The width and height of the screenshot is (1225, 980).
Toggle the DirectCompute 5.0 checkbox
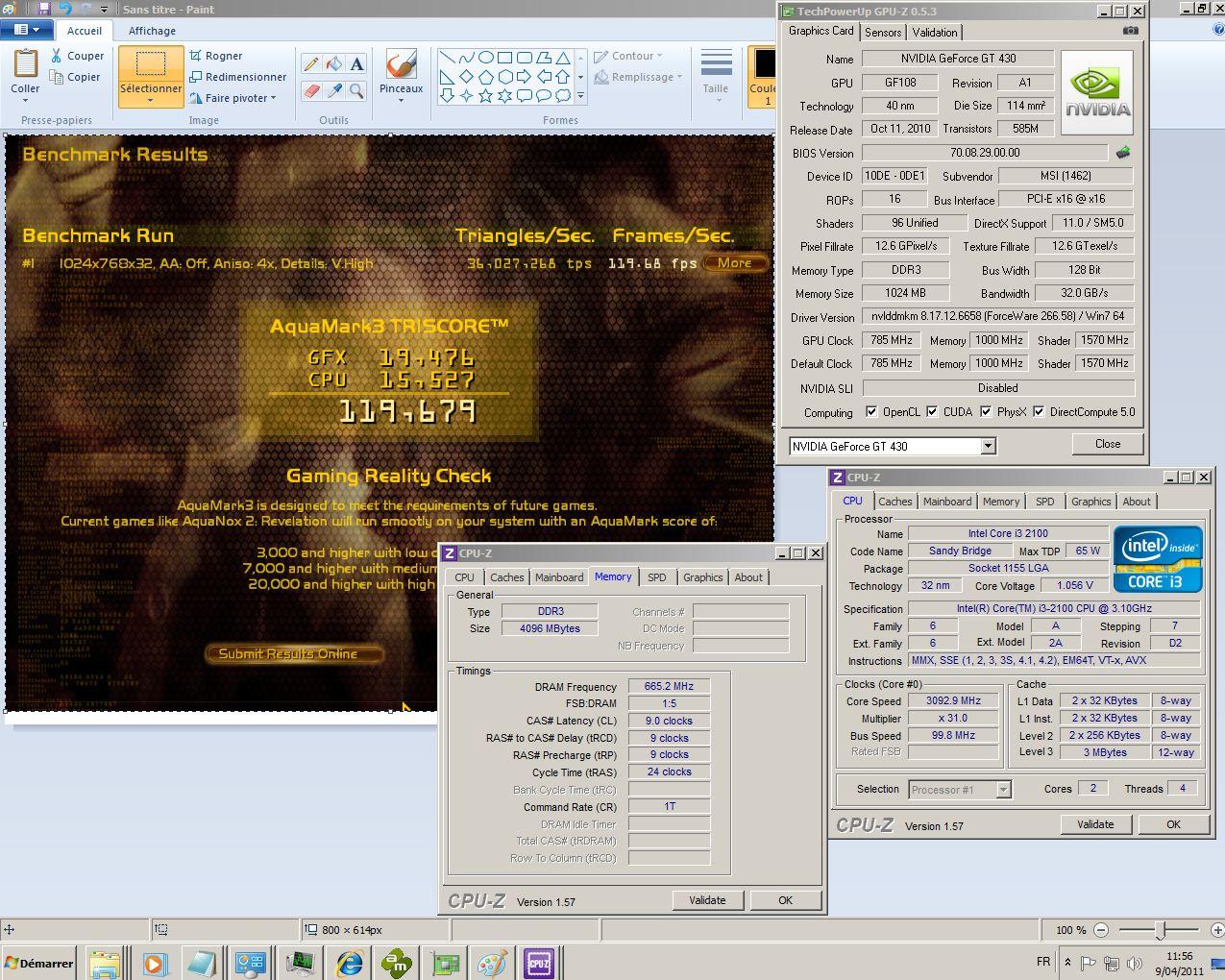pos(1039,411)
